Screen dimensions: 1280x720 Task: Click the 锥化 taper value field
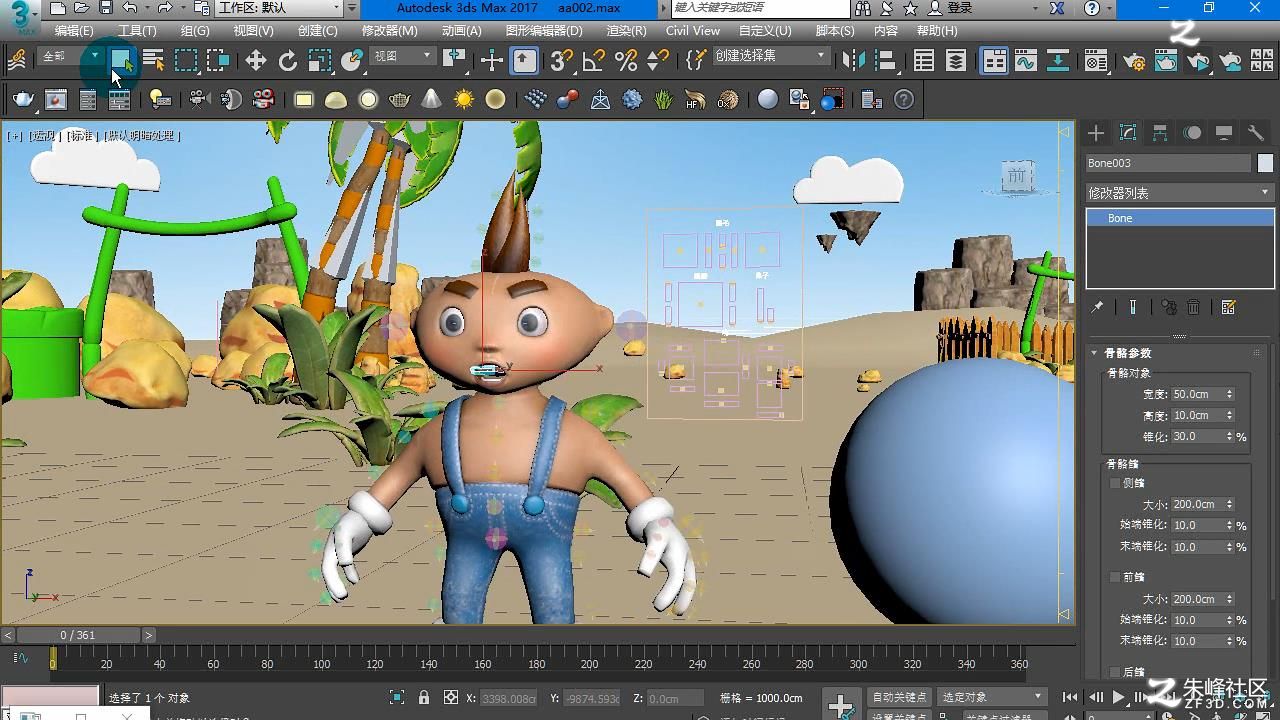(x=1197, y=436)
